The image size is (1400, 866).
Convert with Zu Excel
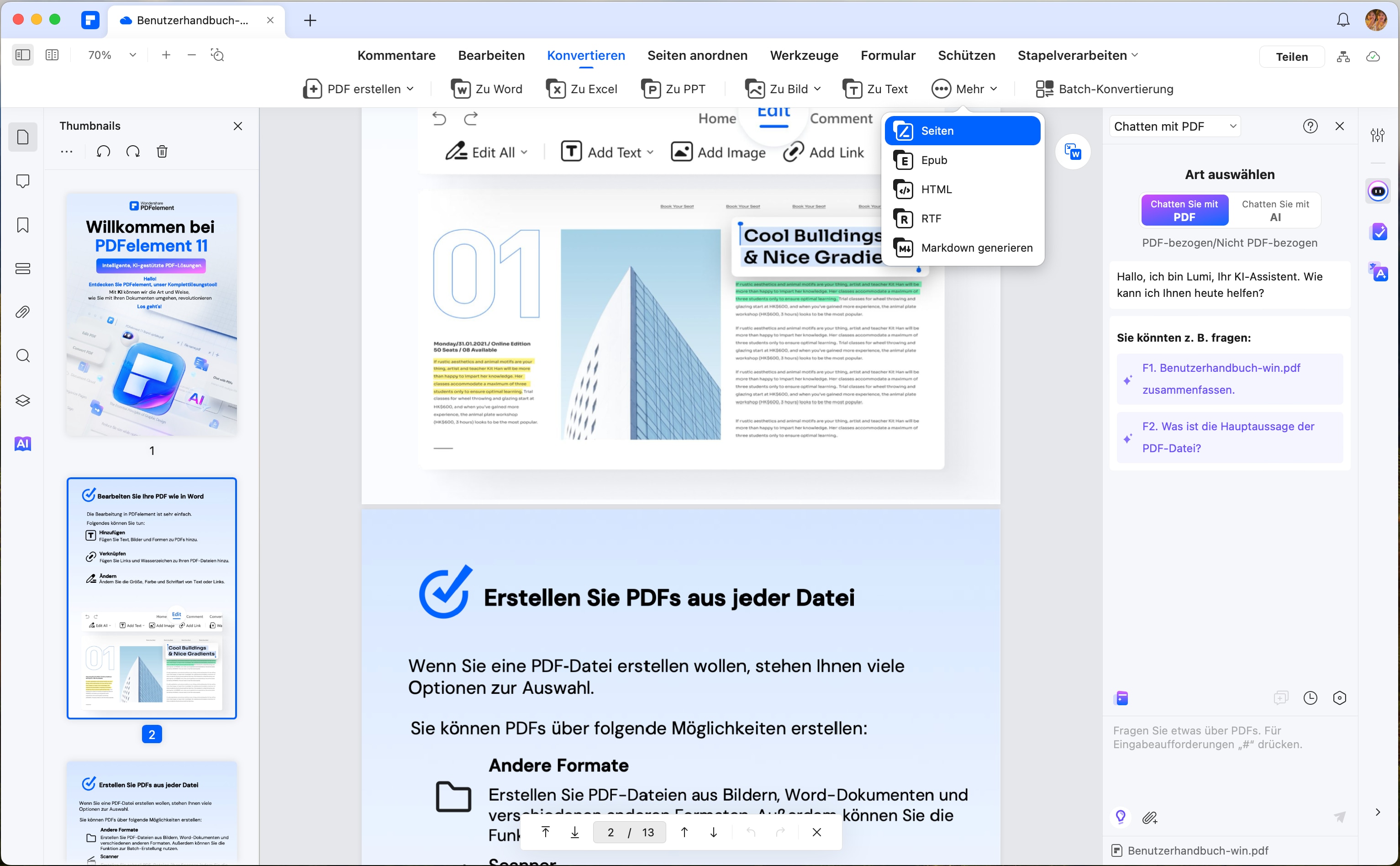coord(582,89)
